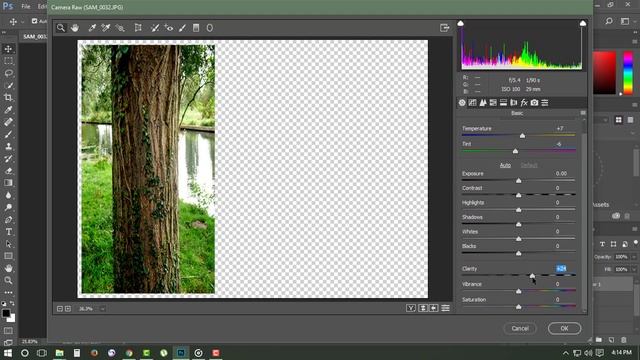The height and width of the screenshot is (360, 640).
Task: Toggle between current and default settings
Action: click(x=445, y=308)
